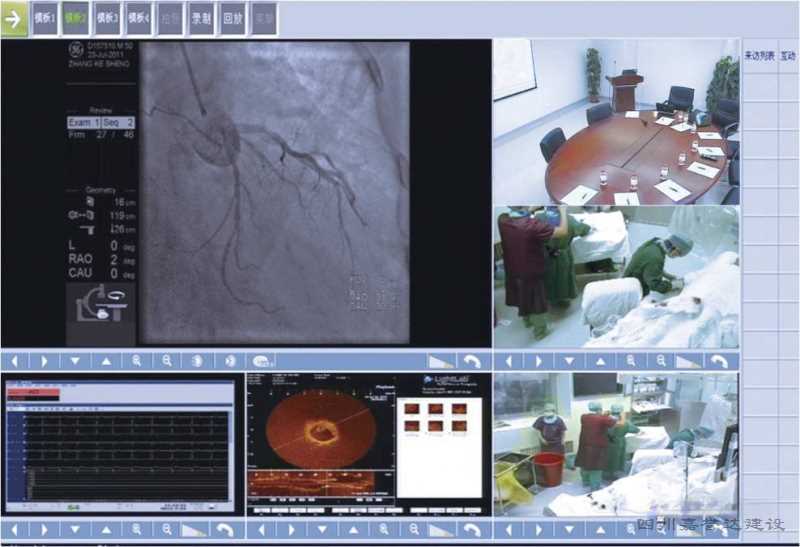Click the wedge slider under the angiography panel
This screenshot has width=800, height=547.
pyautogui.click(x=440, y=361)
